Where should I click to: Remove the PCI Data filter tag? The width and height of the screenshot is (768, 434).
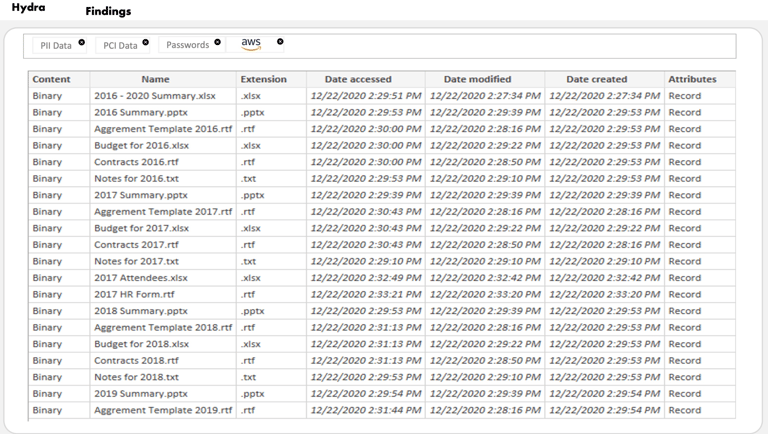pyautogui.click(x=145, y=42)
